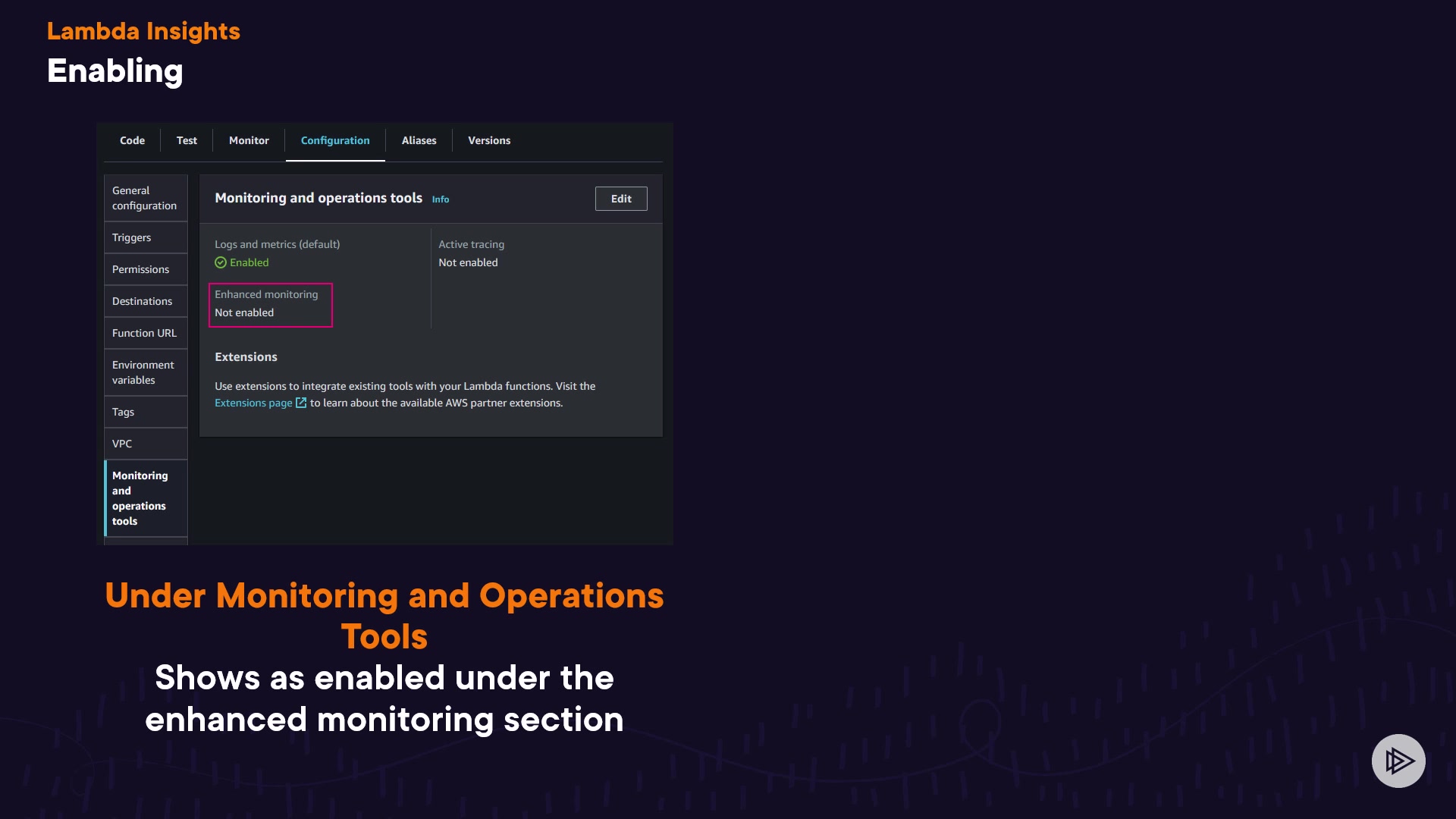Click the external link icon after Extensions page
The image size is (1456, 819).
301,403
